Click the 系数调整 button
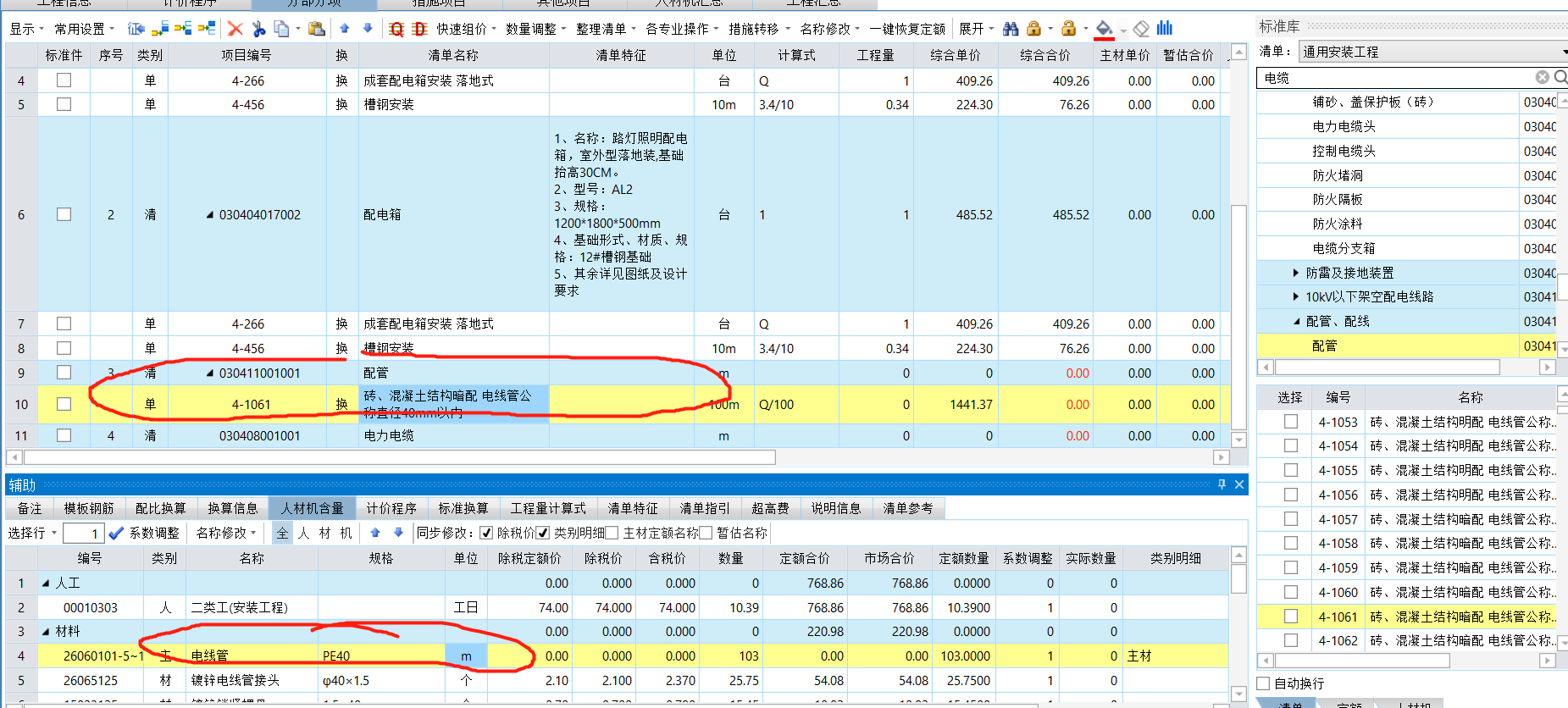Screen dimensions: 1568x708 tap(154, 533)
